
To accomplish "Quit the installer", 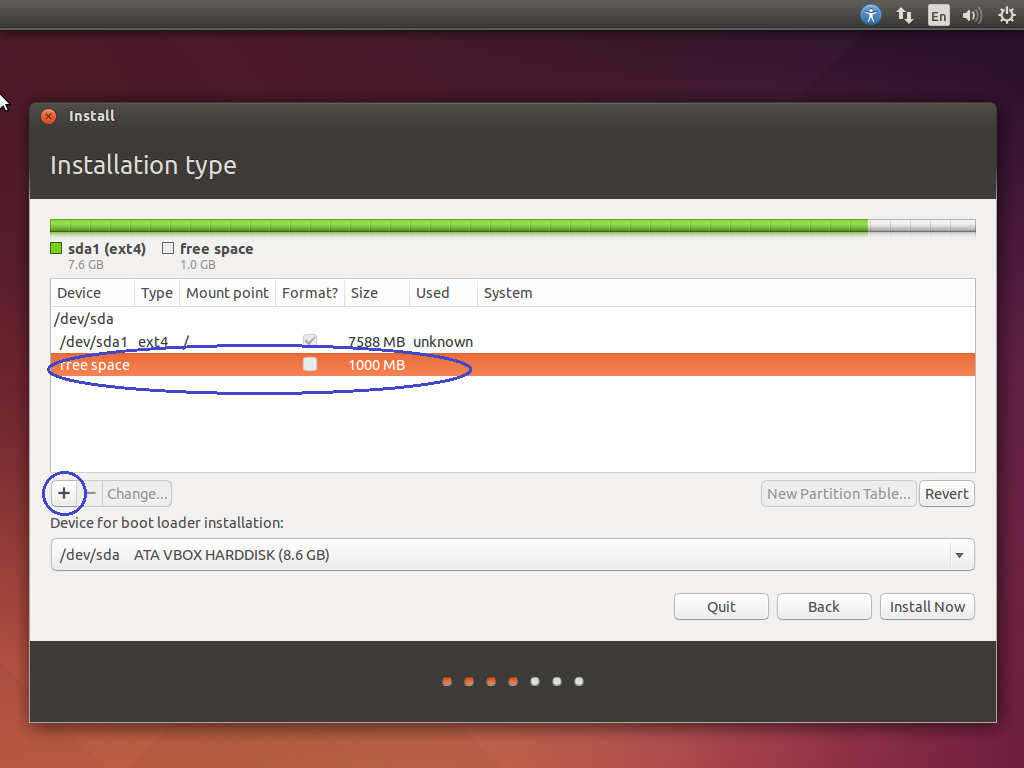I will [x=721, y=606].
